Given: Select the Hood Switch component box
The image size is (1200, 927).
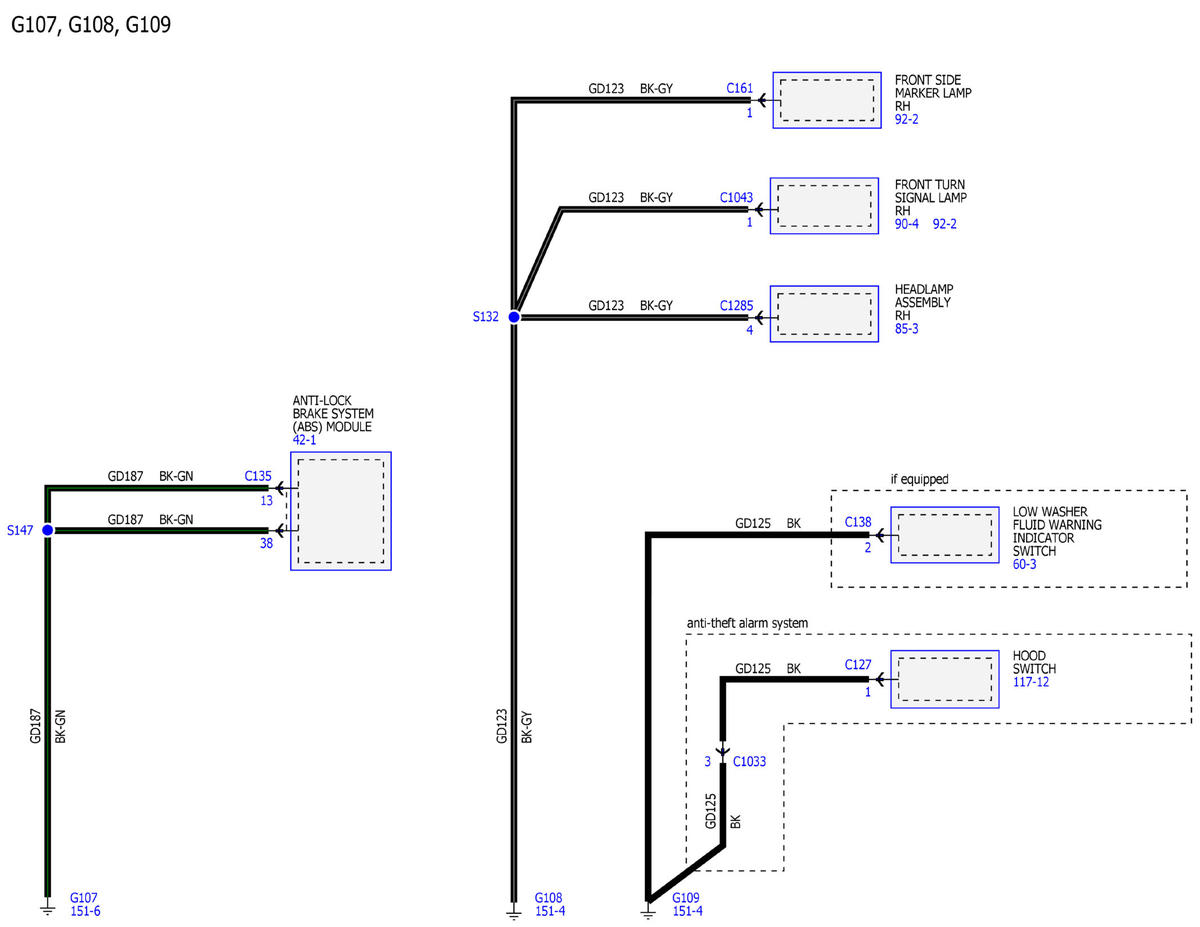Looking at the screenshot, I should [x=945, y=680].
